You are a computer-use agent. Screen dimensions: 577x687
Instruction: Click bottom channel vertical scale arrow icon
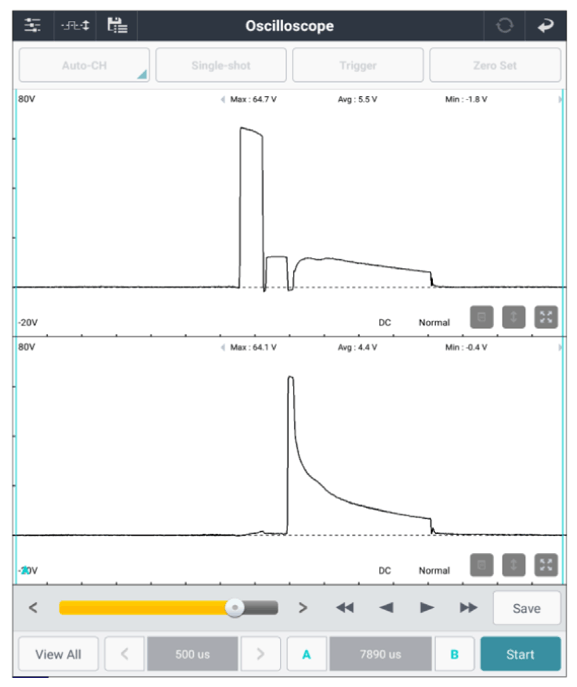[x=513, y=565]
